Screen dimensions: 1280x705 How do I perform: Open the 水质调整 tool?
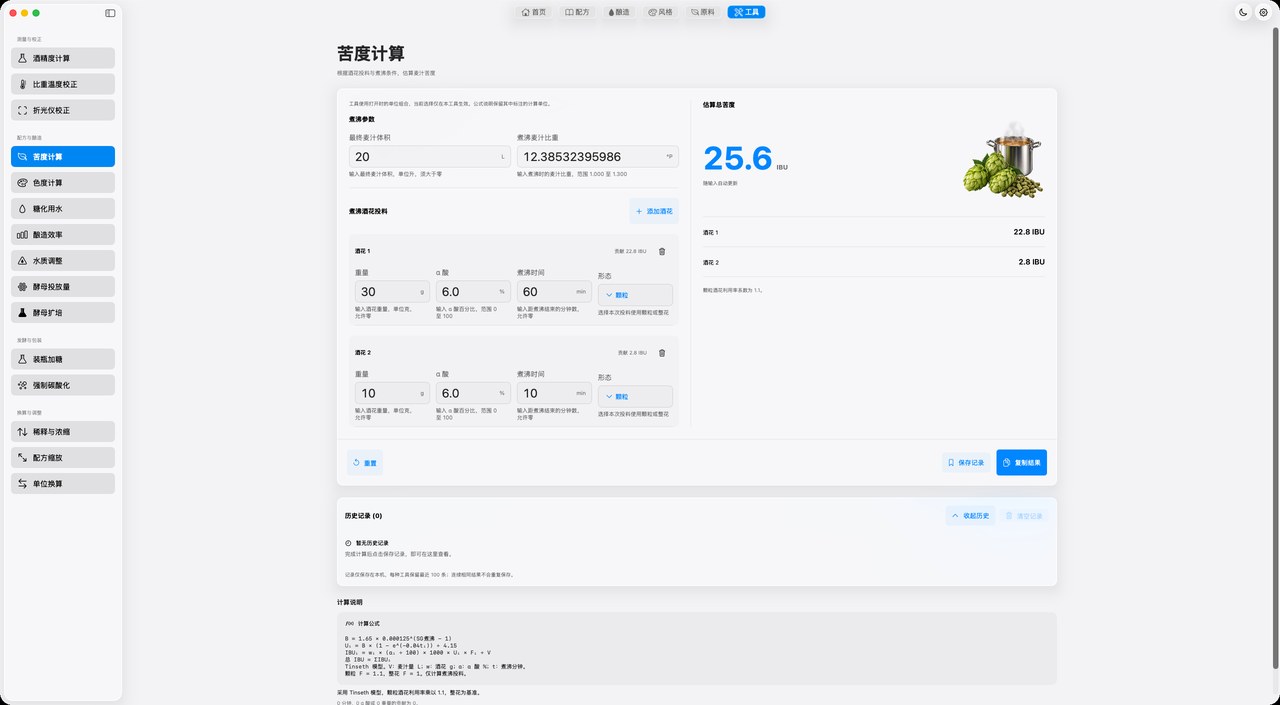coord(63,261)
